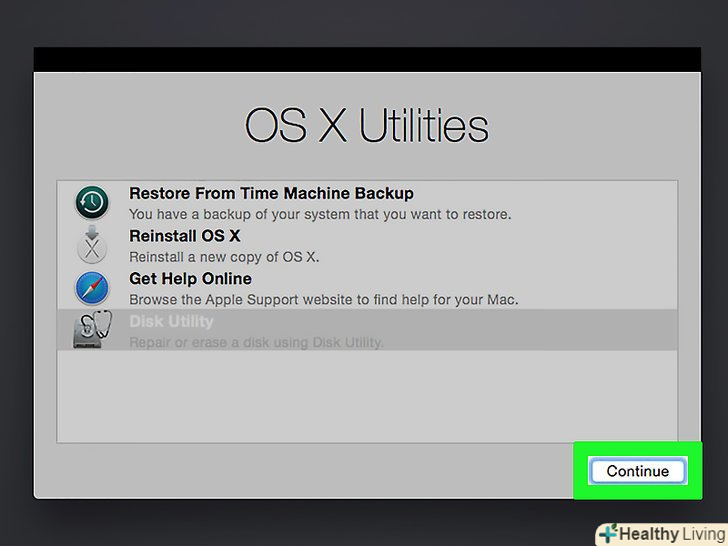Select Restore From Time Machine Backup heading
Screen dimensions: 728x546
271,193
